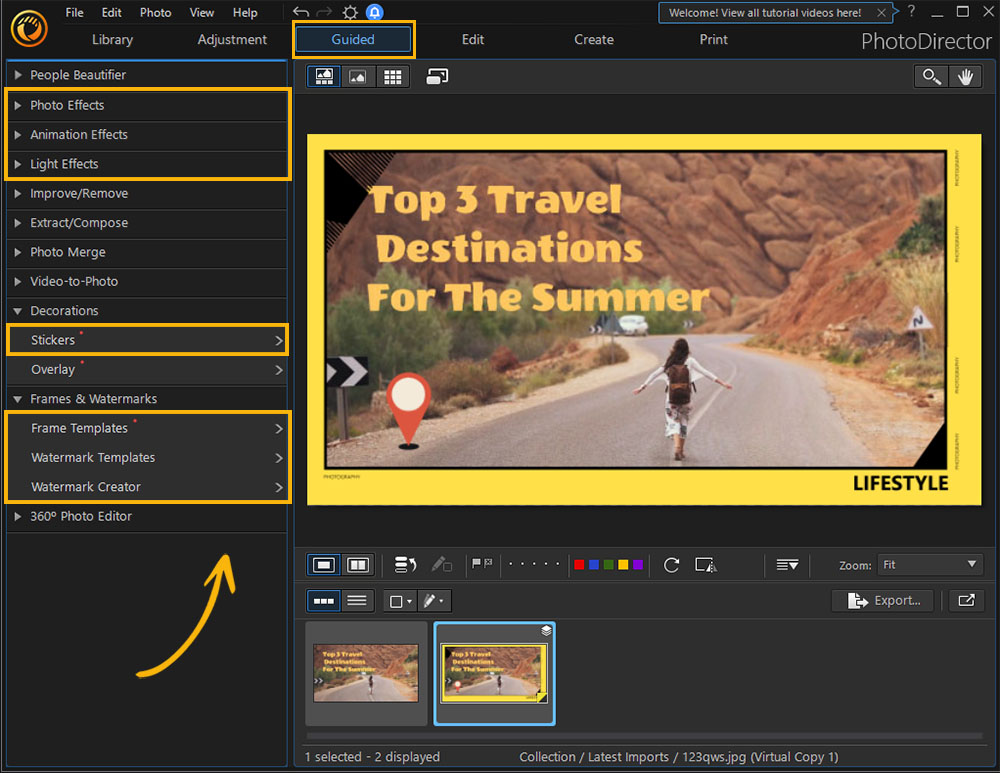Select the Zoom tool magnifier icon
The image size is (1000, 773).
click(930, 75)
